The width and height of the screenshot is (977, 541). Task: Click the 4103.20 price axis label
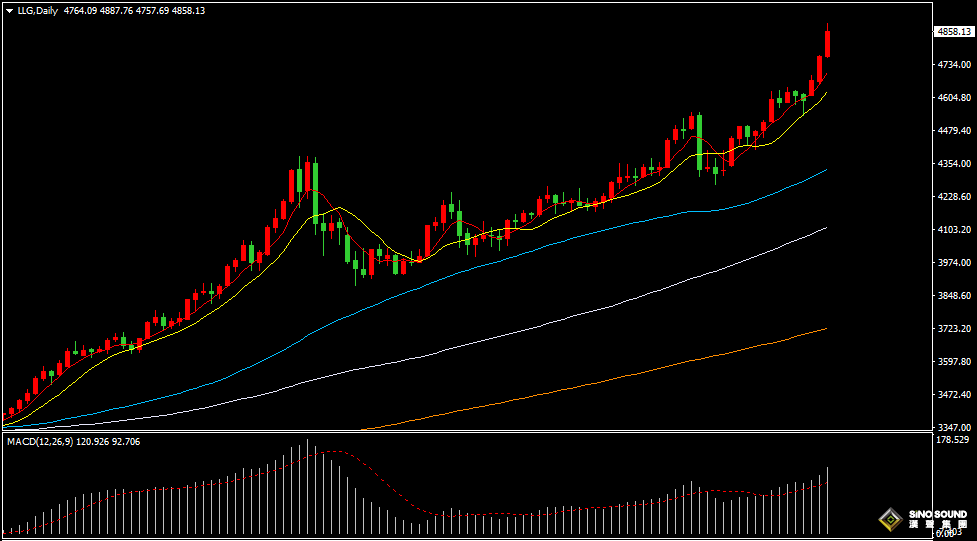954,230
